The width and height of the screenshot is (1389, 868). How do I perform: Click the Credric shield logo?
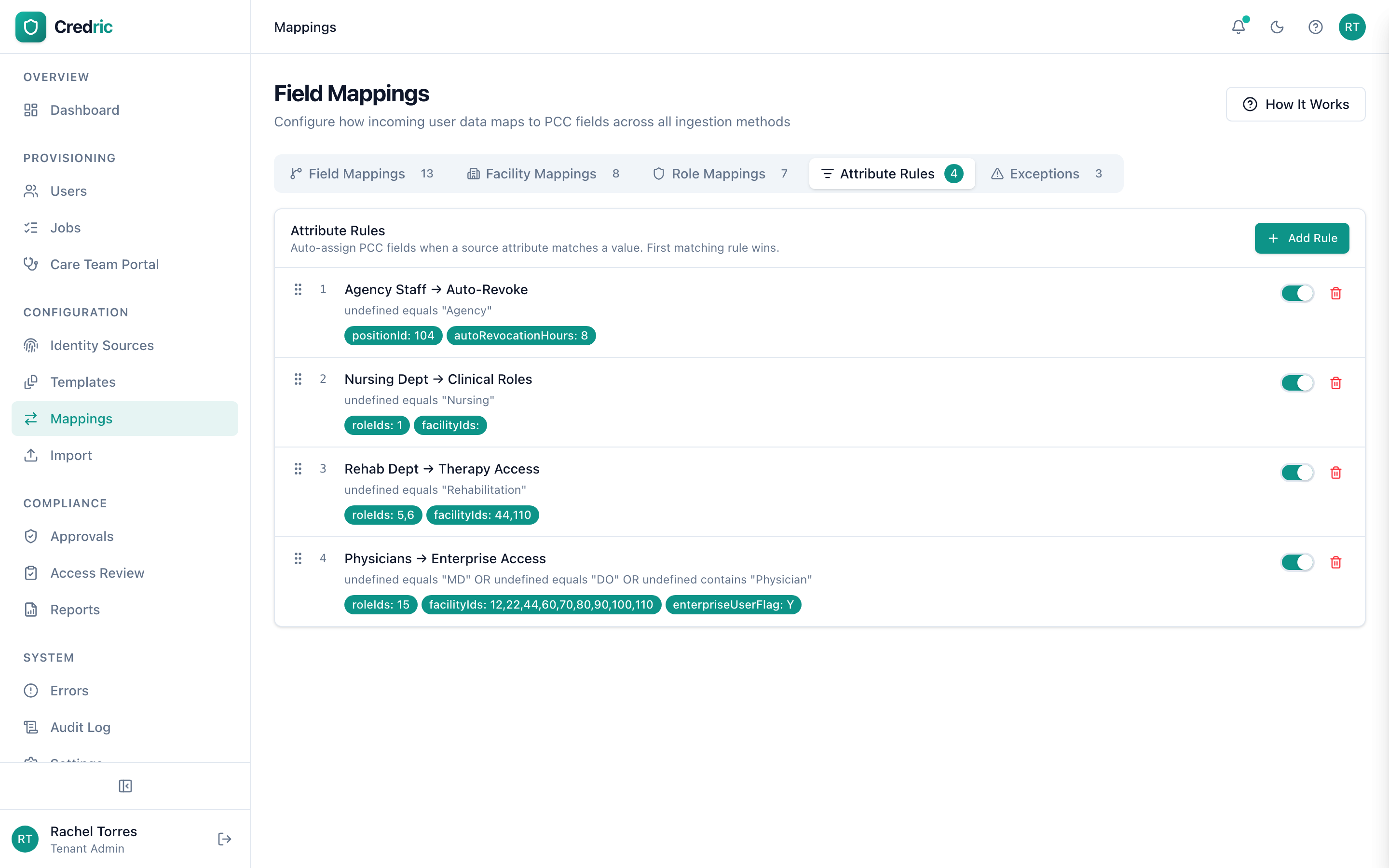31,27
